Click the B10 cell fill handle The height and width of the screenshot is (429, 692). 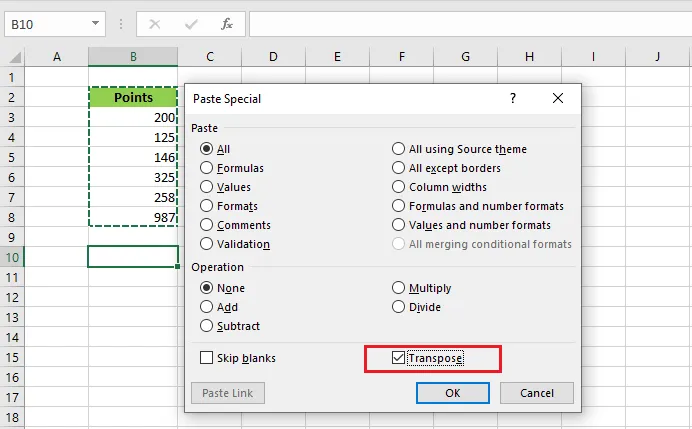[x=177, y=267]
